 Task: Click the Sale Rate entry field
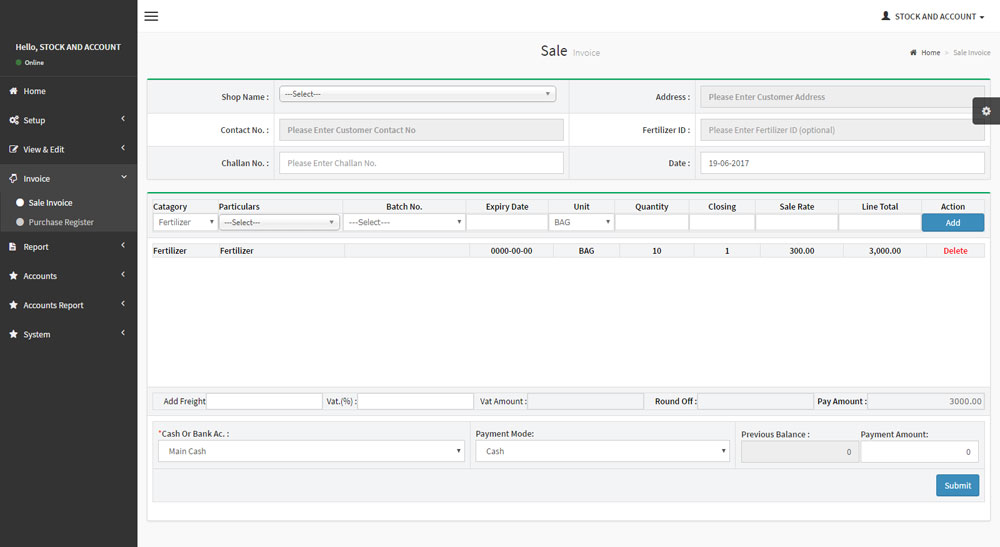(x=797, y=222)
